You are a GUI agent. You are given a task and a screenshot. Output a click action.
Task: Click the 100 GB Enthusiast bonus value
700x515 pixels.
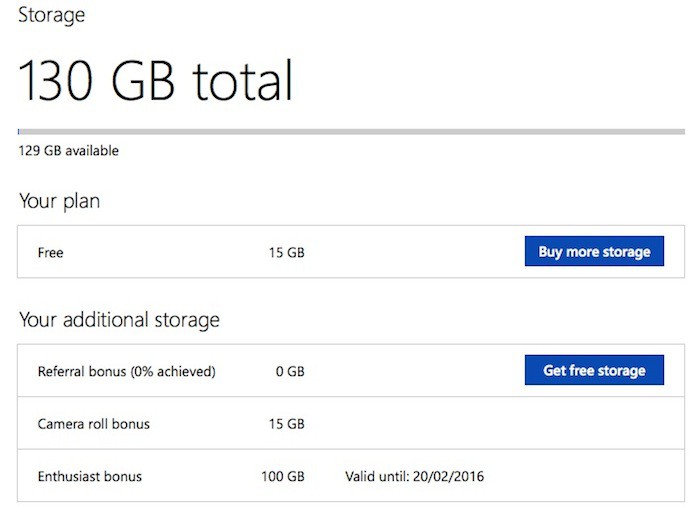(x=282, y=476)
